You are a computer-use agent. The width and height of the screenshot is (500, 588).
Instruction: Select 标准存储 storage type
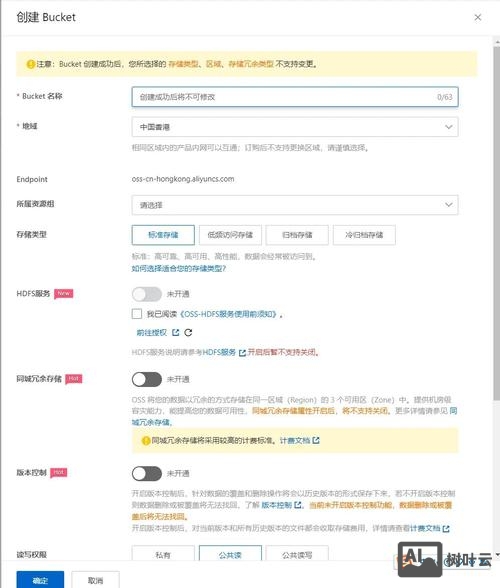[163, 235]
